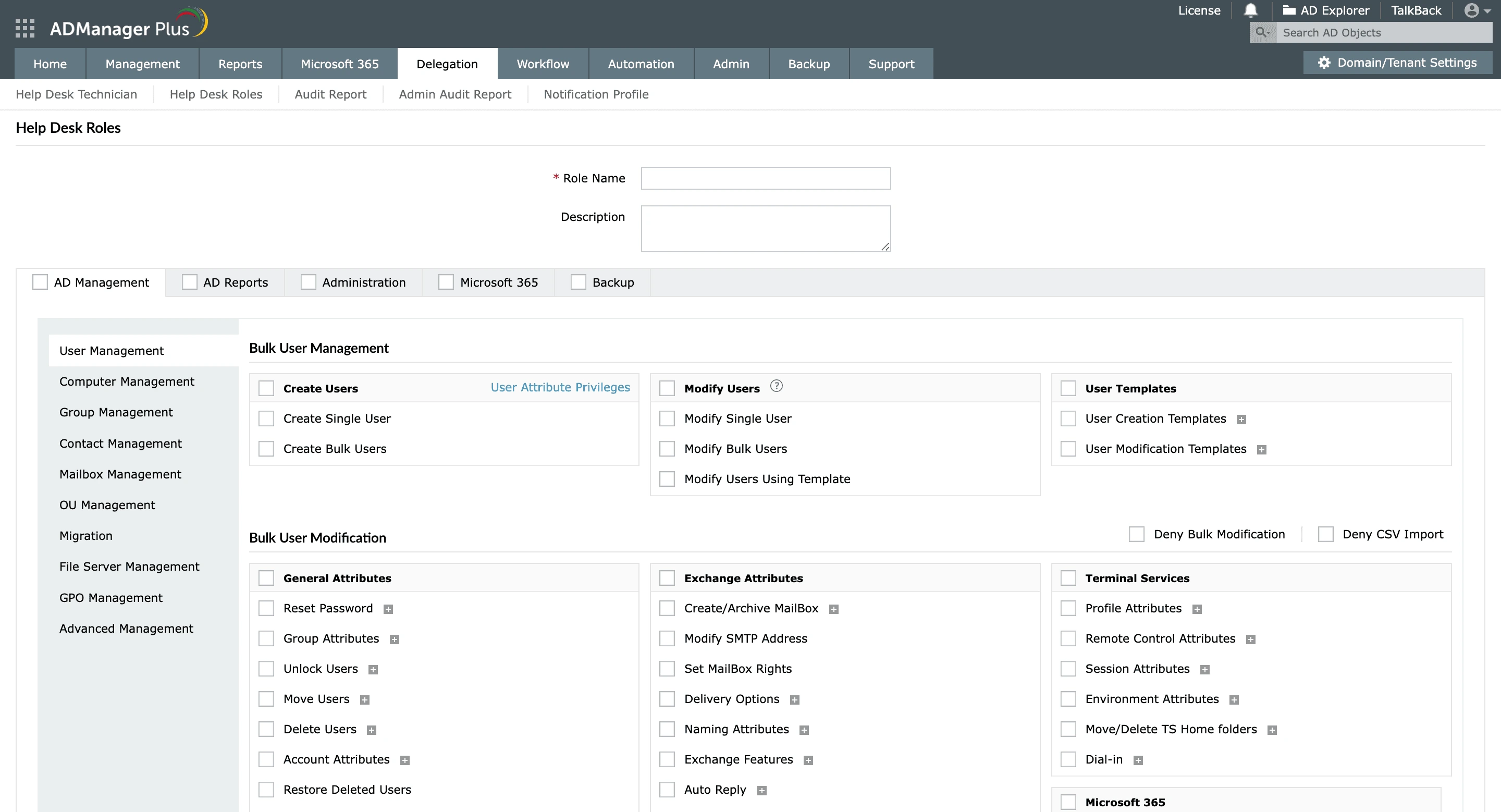
Task: Open AD Explorer folder icon
Action: [1288, 10]
